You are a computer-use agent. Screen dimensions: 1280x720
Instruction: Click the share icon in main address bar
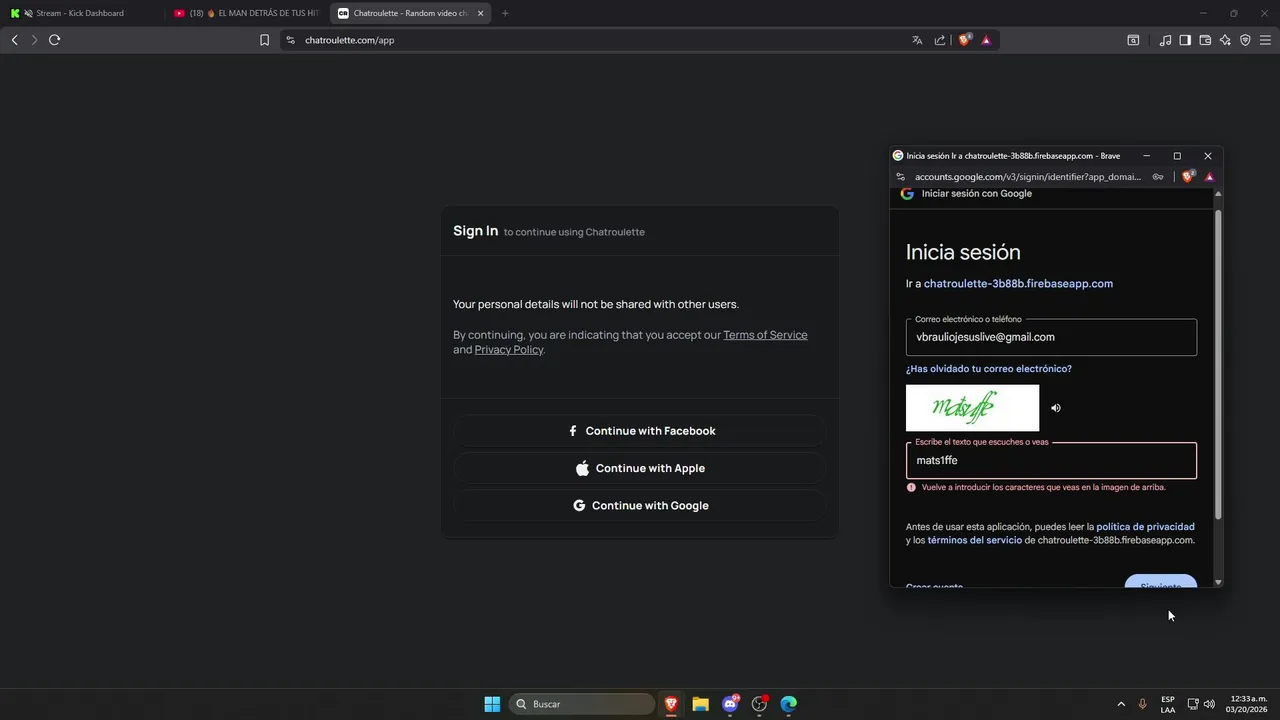tap(940, 40)
